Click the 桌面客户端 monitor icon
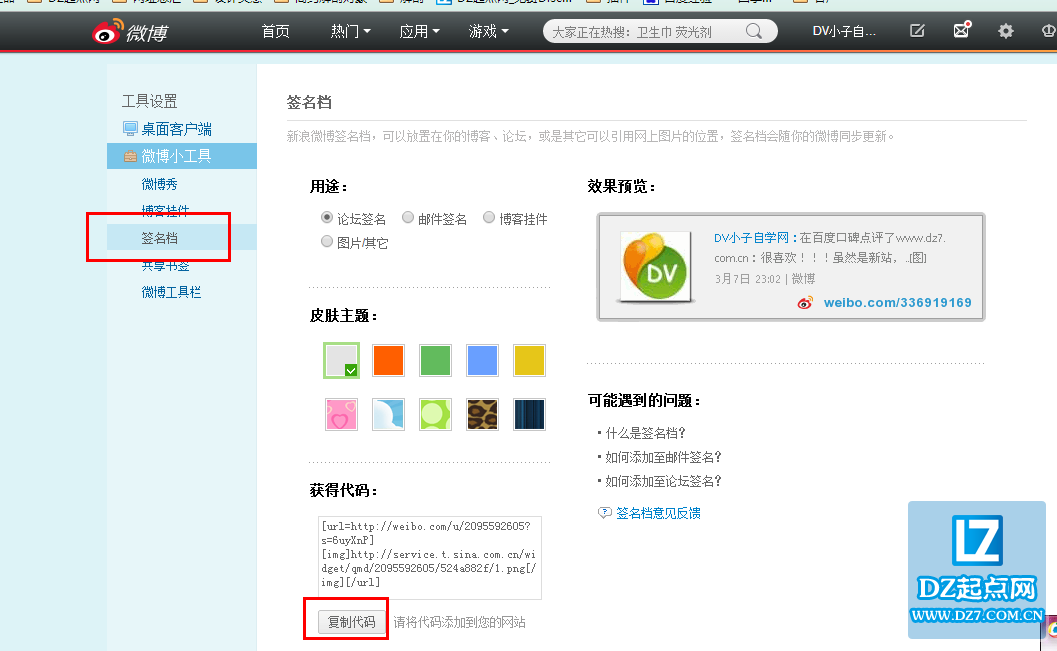 (130, 128)
